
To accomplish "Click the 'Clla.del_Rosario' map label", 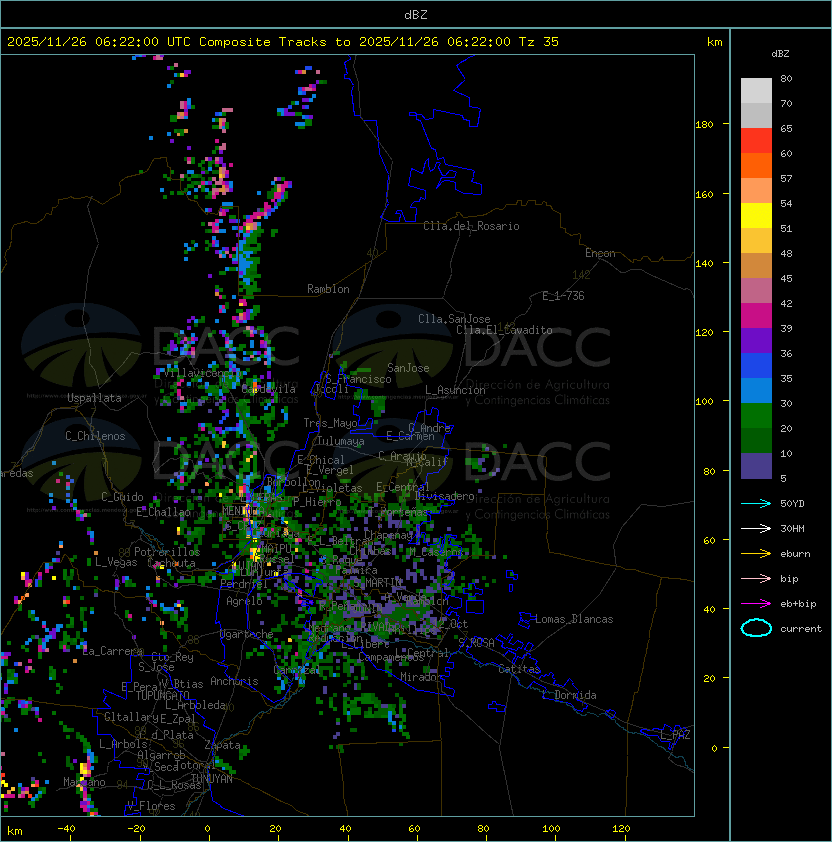I will (x=471, y=226).
